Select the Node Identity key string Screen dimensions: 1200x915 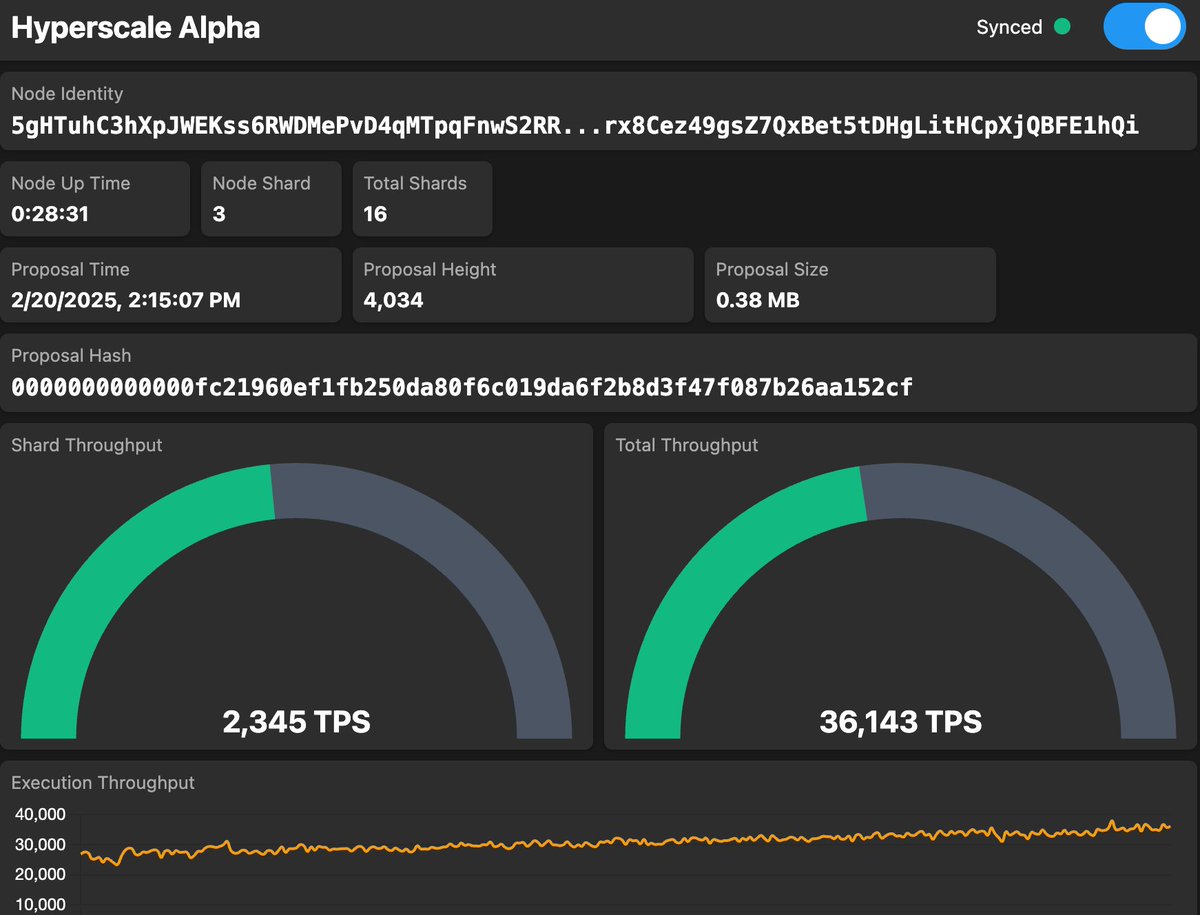tap(575, 126)
